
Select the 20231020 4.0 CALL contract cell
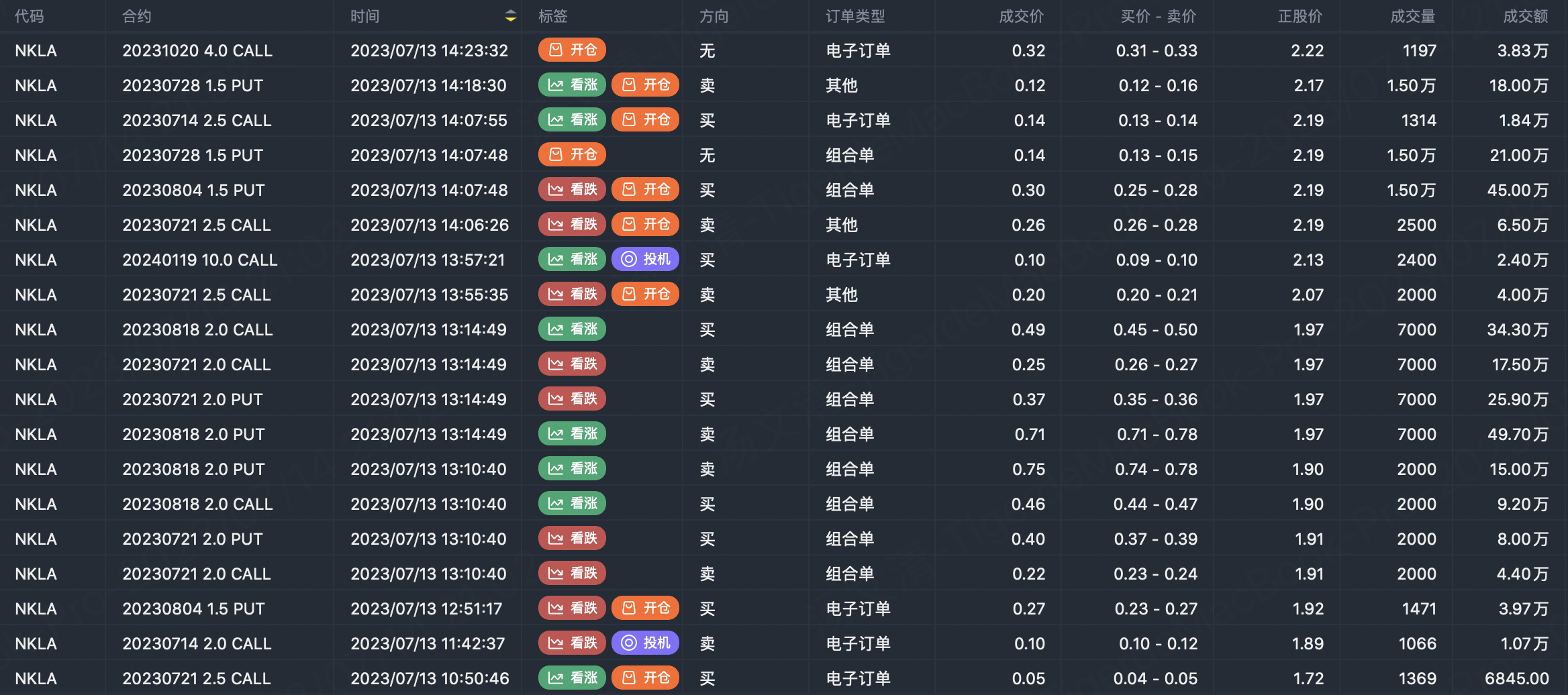point(197,50)
